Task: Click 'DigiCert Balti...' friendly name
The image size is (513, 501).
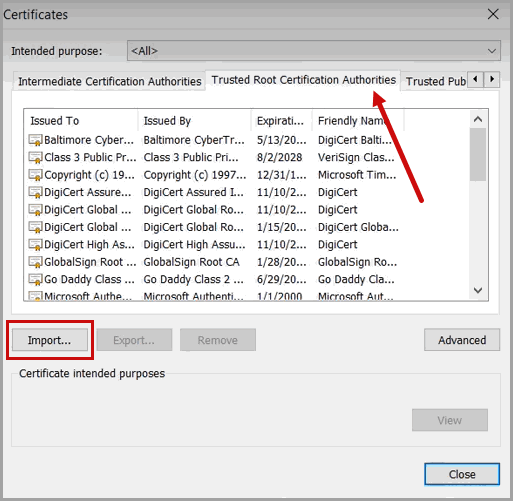Action: (x=355, y=140)
